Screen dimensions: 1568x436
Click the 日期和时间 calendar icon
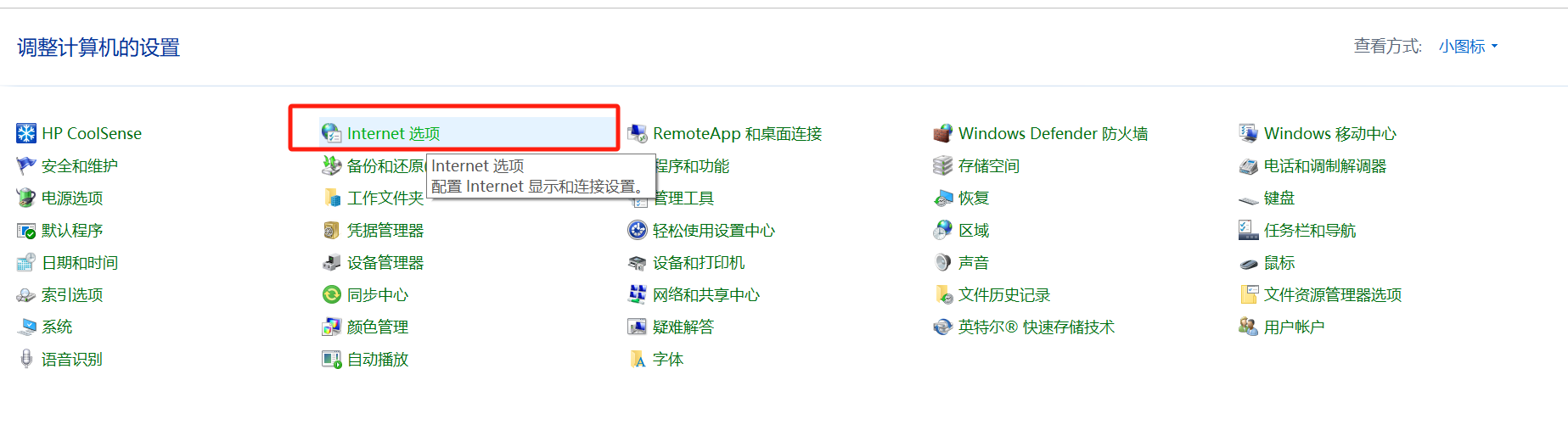(26, 262)
